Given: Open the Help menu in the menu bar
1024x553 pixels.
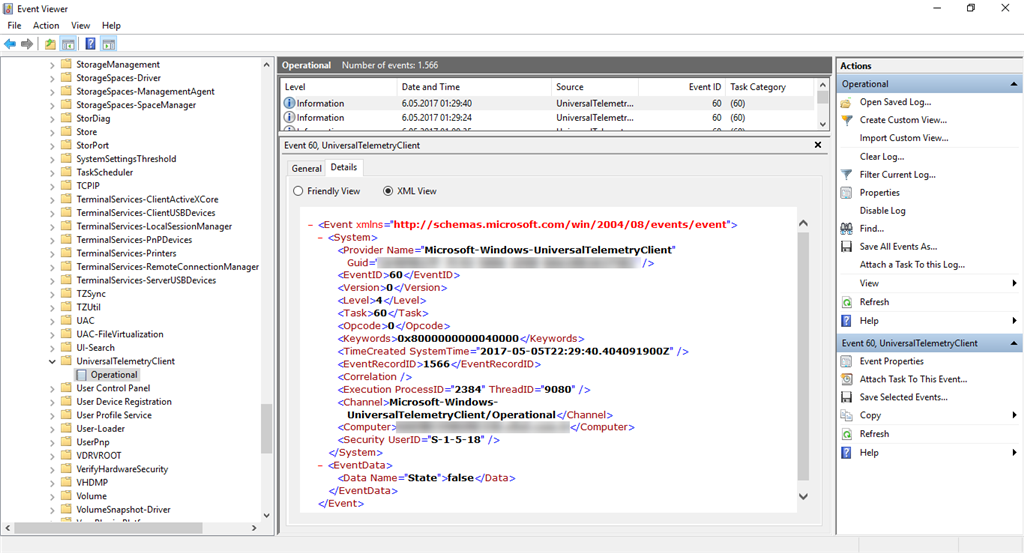Looking at the screenshot, I should pos(111,25).
